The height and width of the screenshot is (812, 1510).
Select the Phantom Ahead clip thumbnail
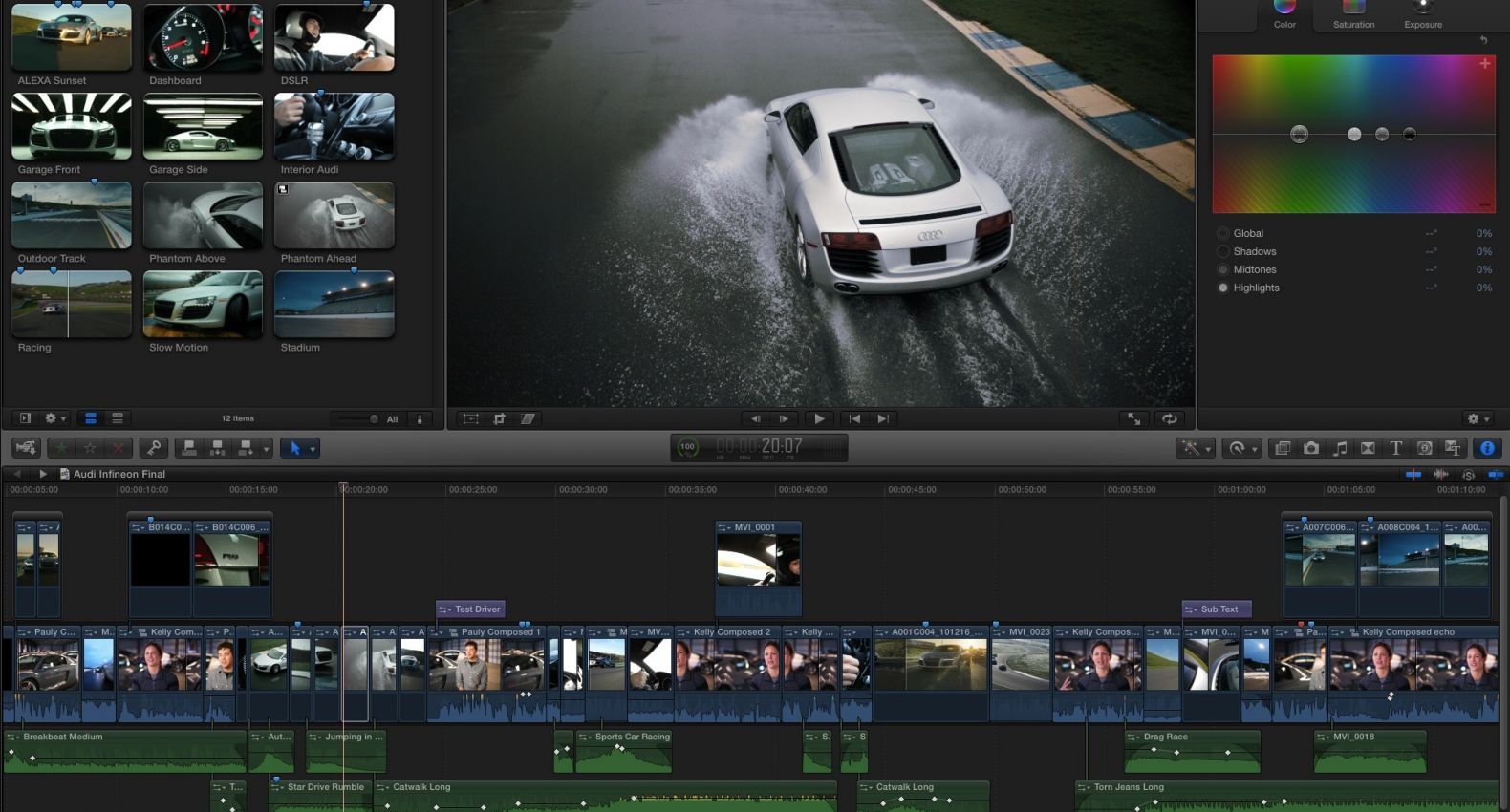tap(334, 216)
